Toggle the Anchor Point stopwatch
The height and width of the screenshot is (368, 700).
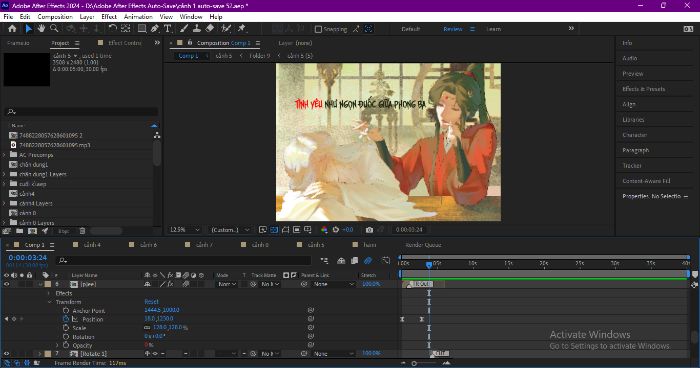66,310
